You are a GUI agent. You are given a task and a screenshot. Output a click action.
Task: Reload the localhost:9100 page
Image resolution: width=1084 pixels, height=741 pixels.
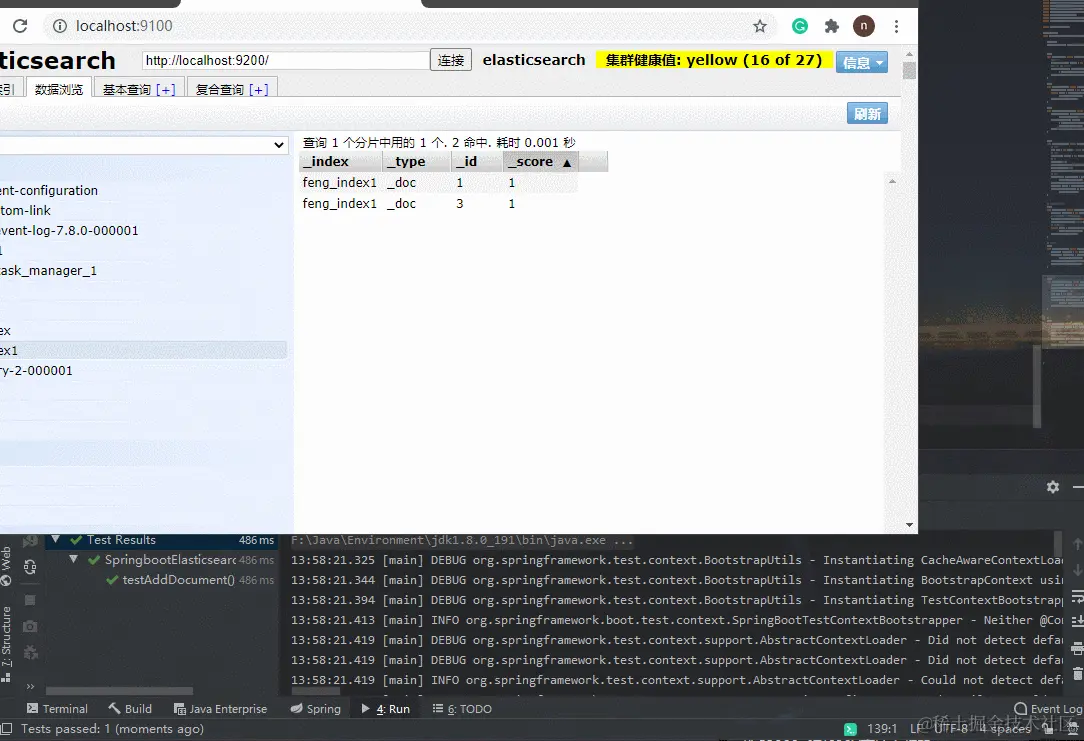coord(20,26)
